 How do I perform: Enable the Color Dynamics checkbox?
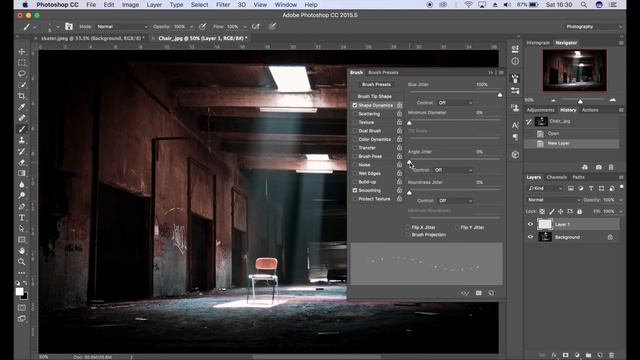[355, 140]
